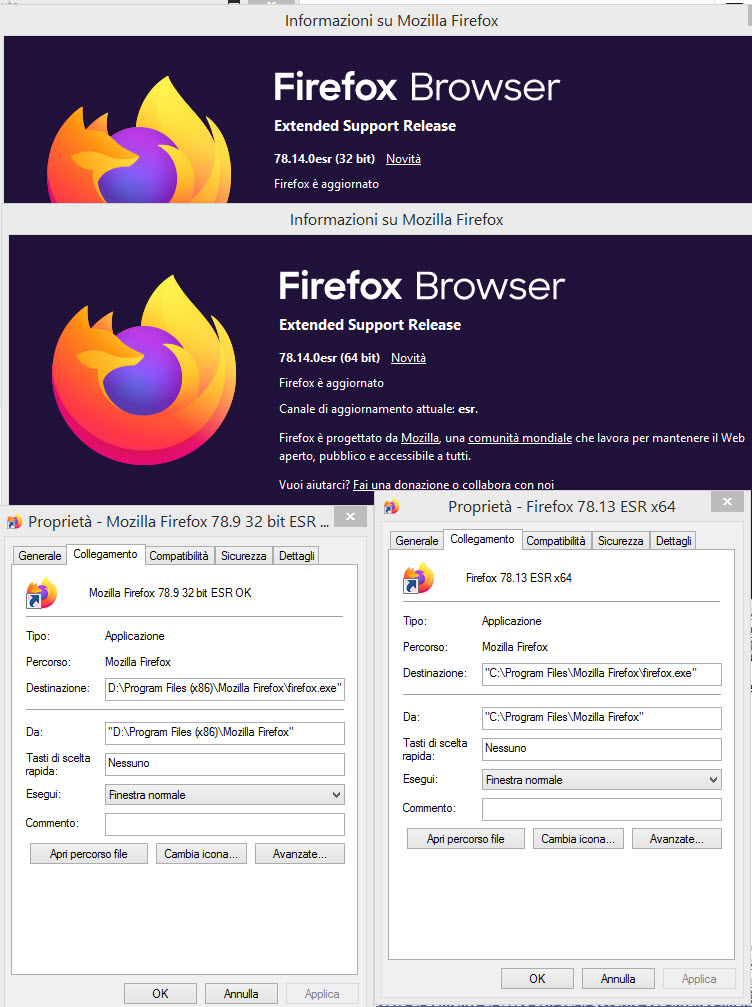Click the 78.14.0esr (64 bit) version text
This screenshot has height=1007, width=752.
[329, 358]
